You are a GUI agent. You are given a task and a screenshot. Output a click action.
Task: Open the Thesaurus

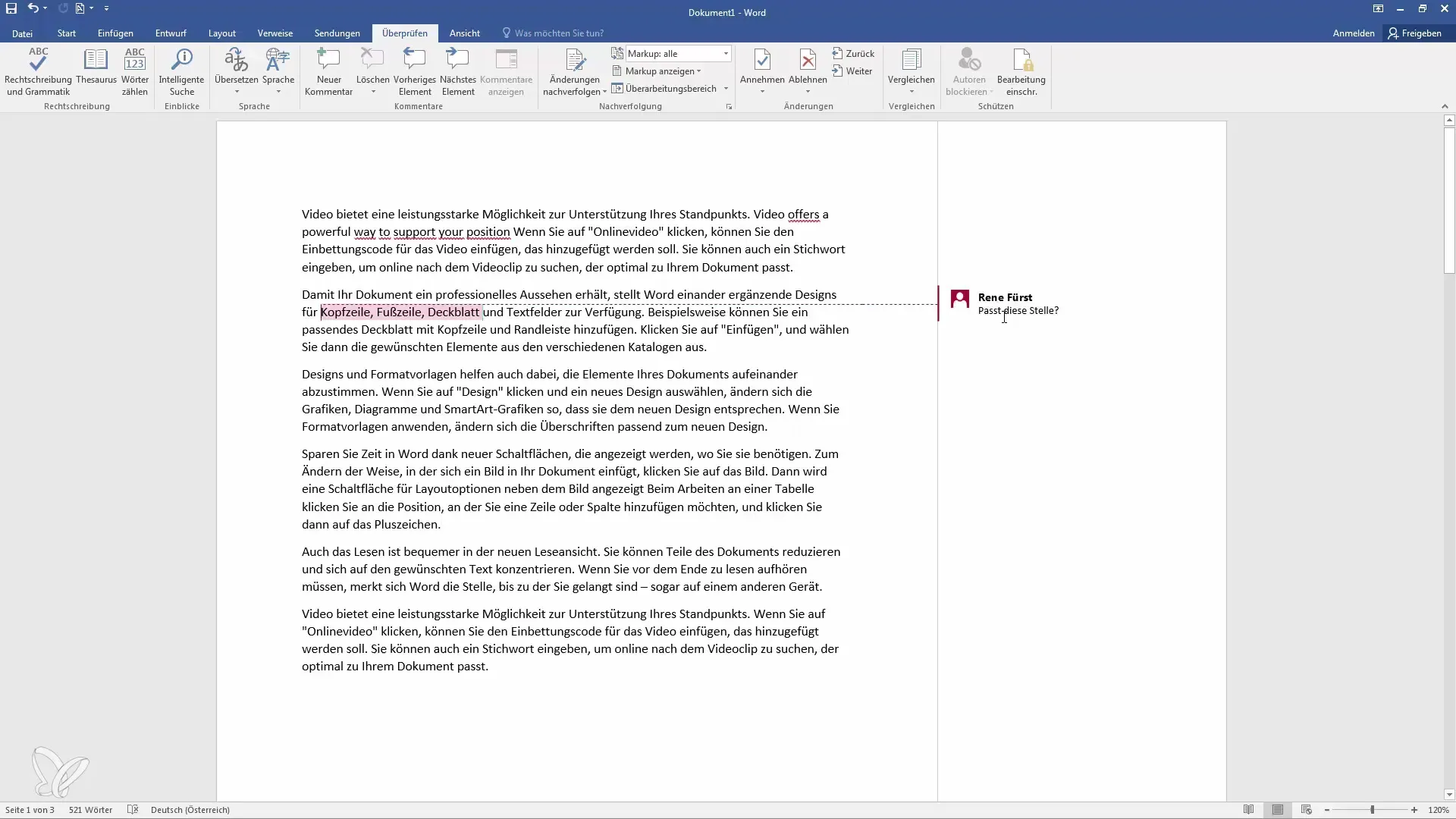pos(96,67)
